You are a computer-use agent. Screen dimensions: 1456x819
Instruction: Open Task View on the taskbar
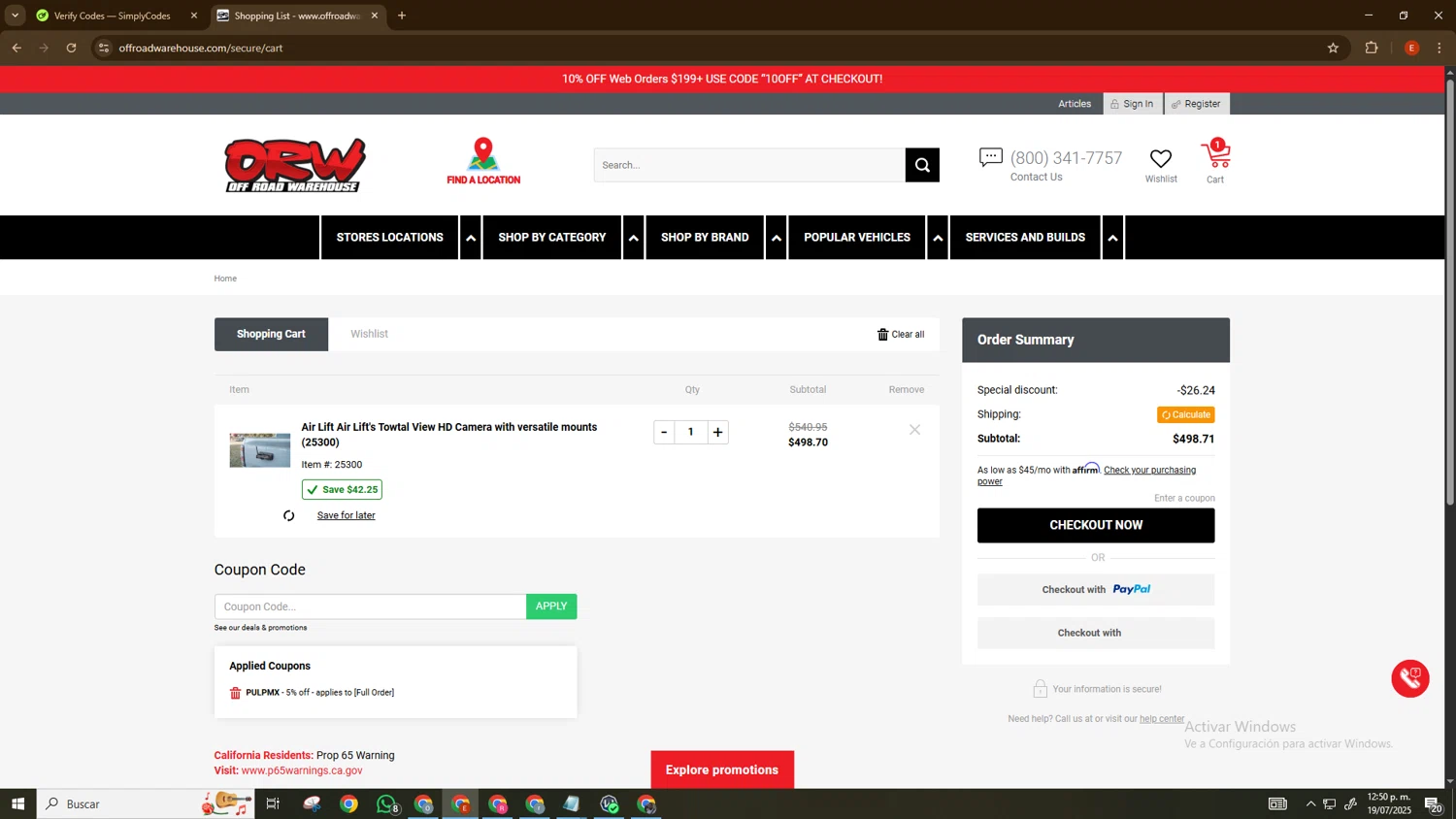point(273,803)
